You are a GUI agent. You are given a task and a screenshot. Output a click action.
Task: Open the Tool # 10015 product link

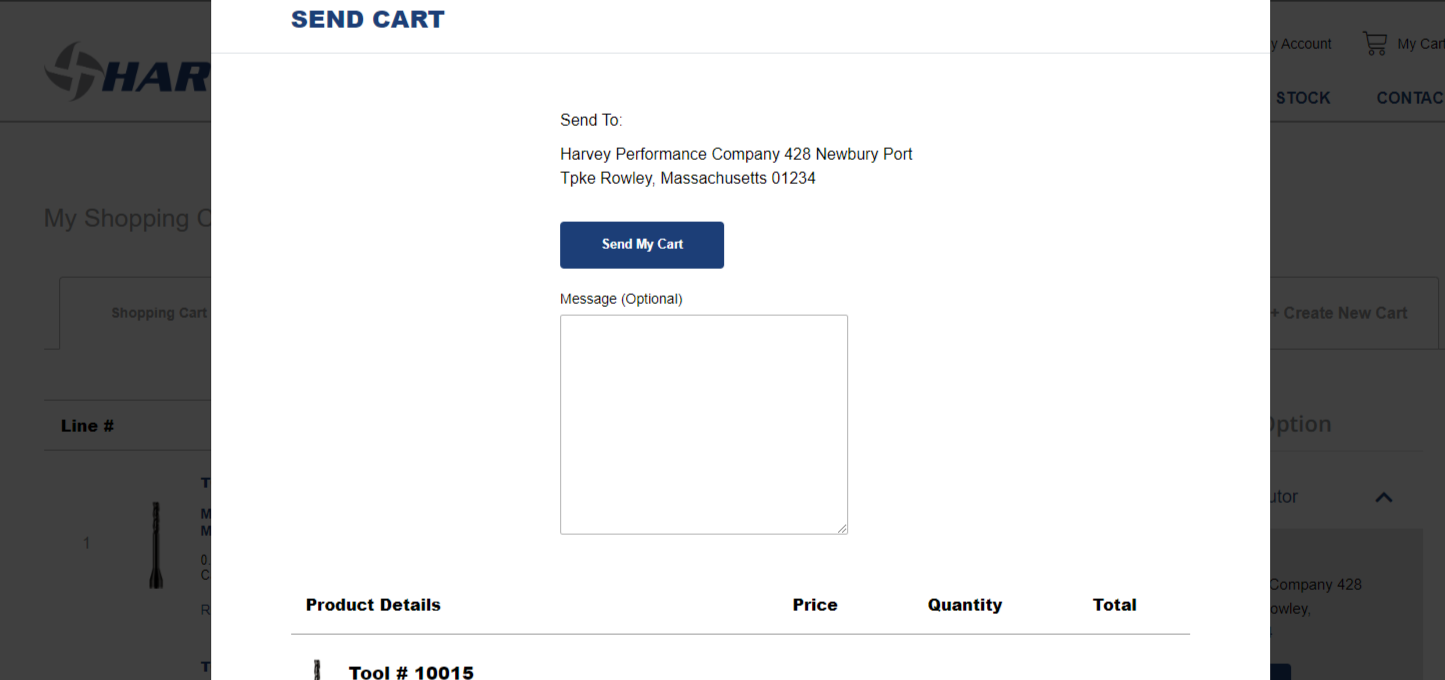(411, 672)
